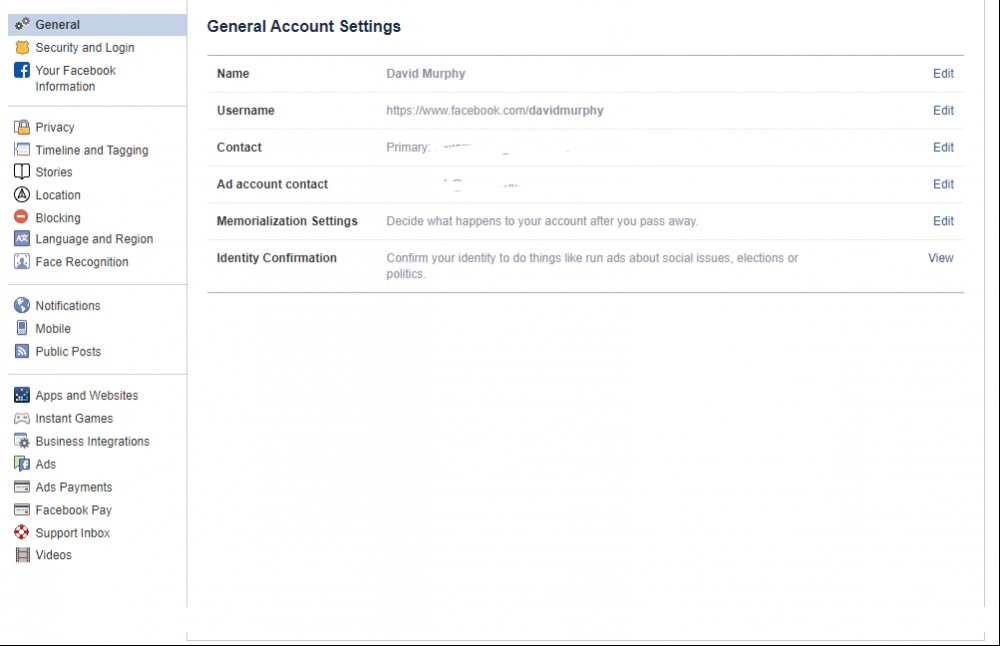Click the Security and Login shield icon

pos(22,47)
